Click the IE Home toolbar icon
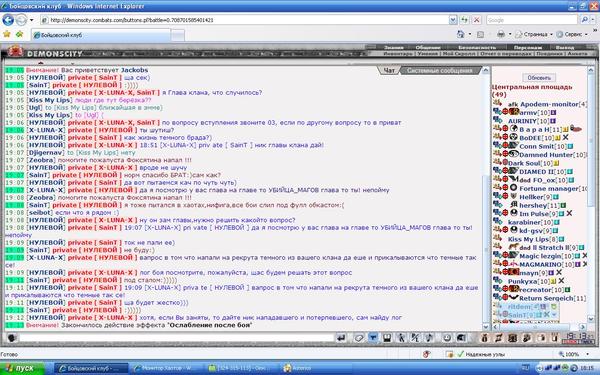 (460, 34)
